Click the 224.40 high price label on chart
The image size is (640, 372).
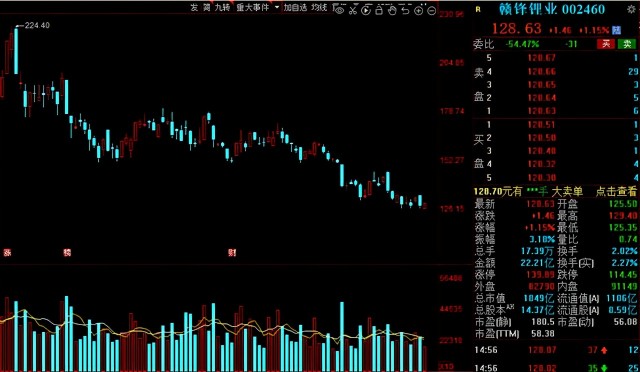pyautogui.click(x=37, y=25)
